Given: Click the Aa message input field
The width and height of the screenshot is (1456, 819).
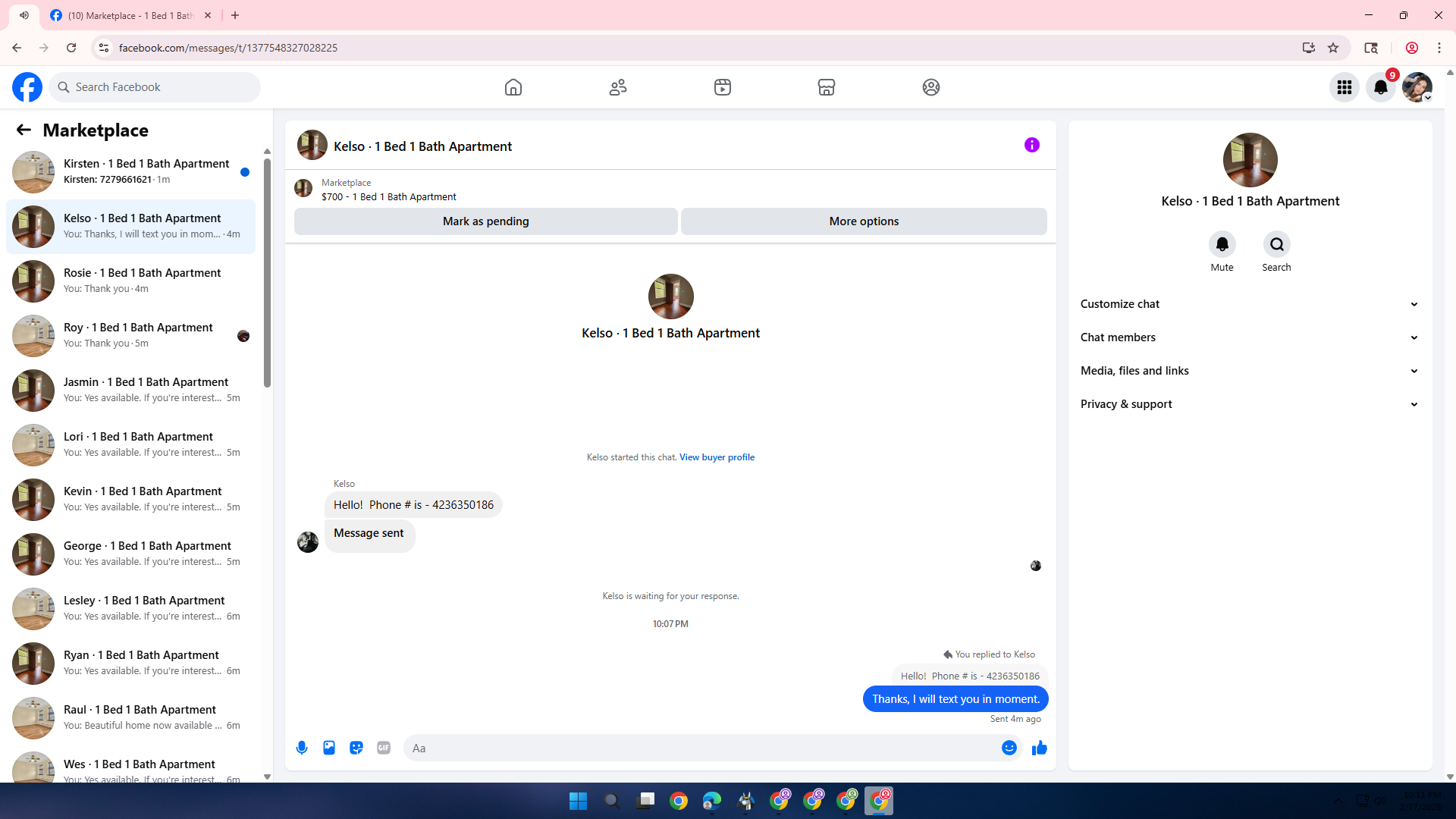Looking at the screenshot, I should pos(698,748).
